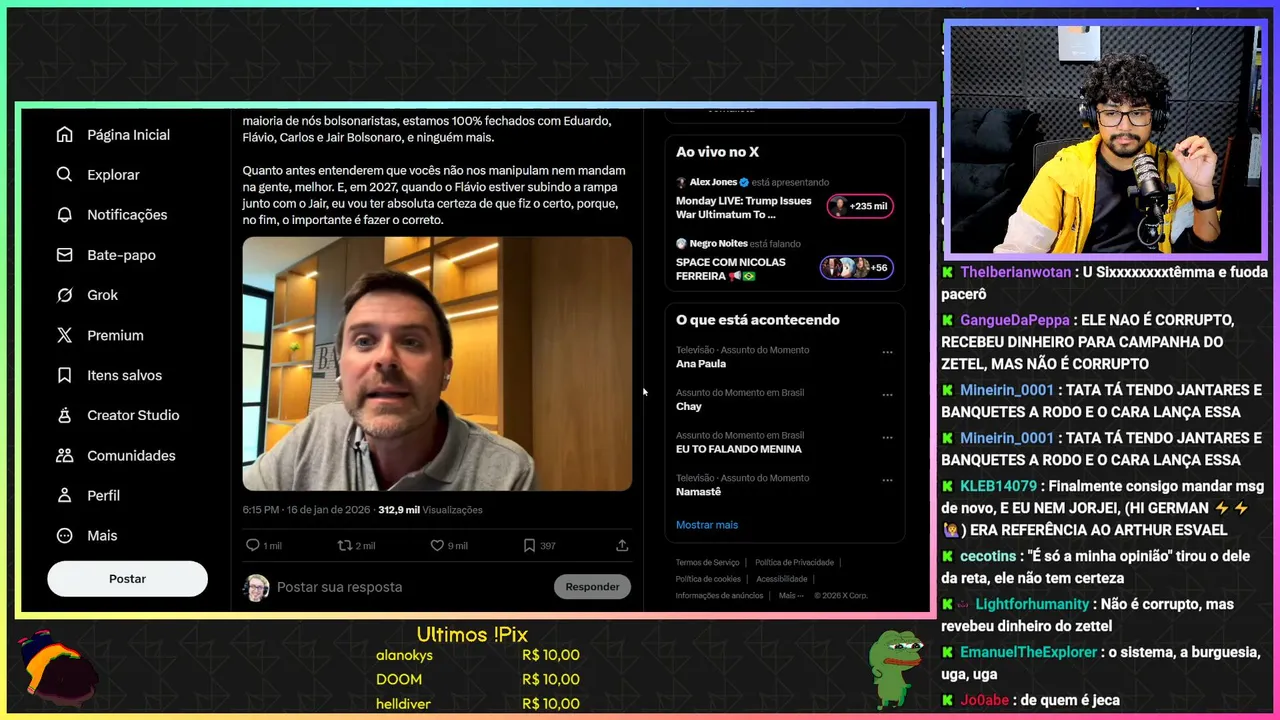Click the Responder button
Image resolution: width=1280 pixels, height=720 pixels.
coord(592,587)
